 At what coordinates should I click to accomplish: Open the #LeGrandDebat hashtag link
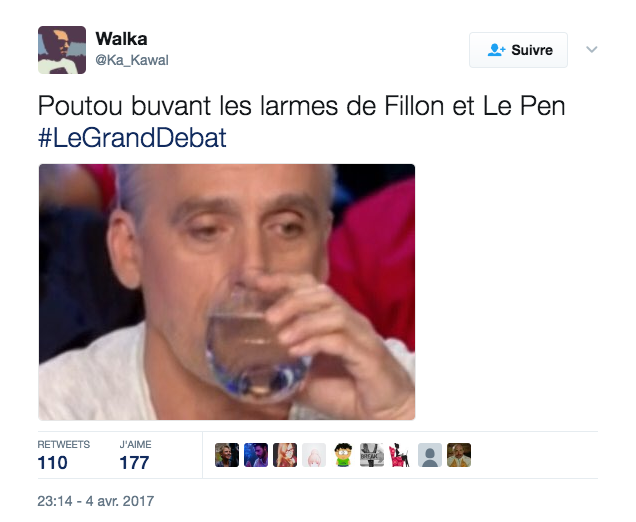click(132, 138)
